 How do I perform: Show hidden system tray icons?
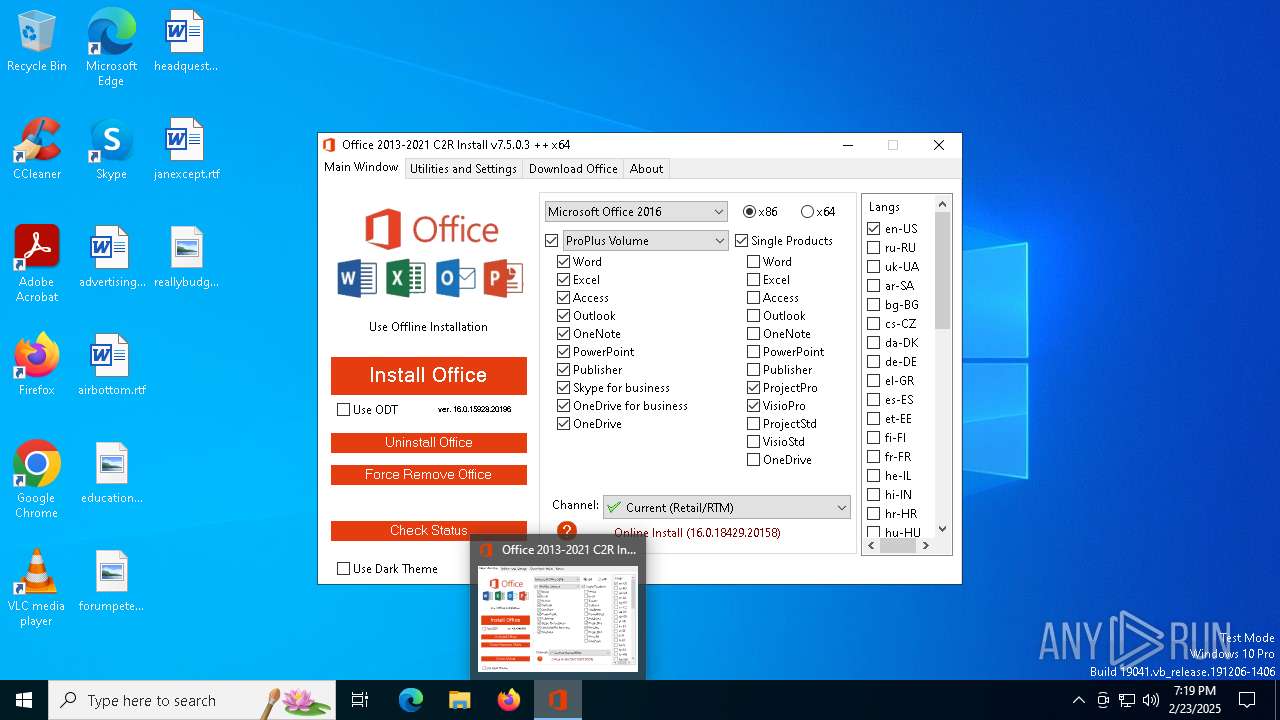(1078, 700)
